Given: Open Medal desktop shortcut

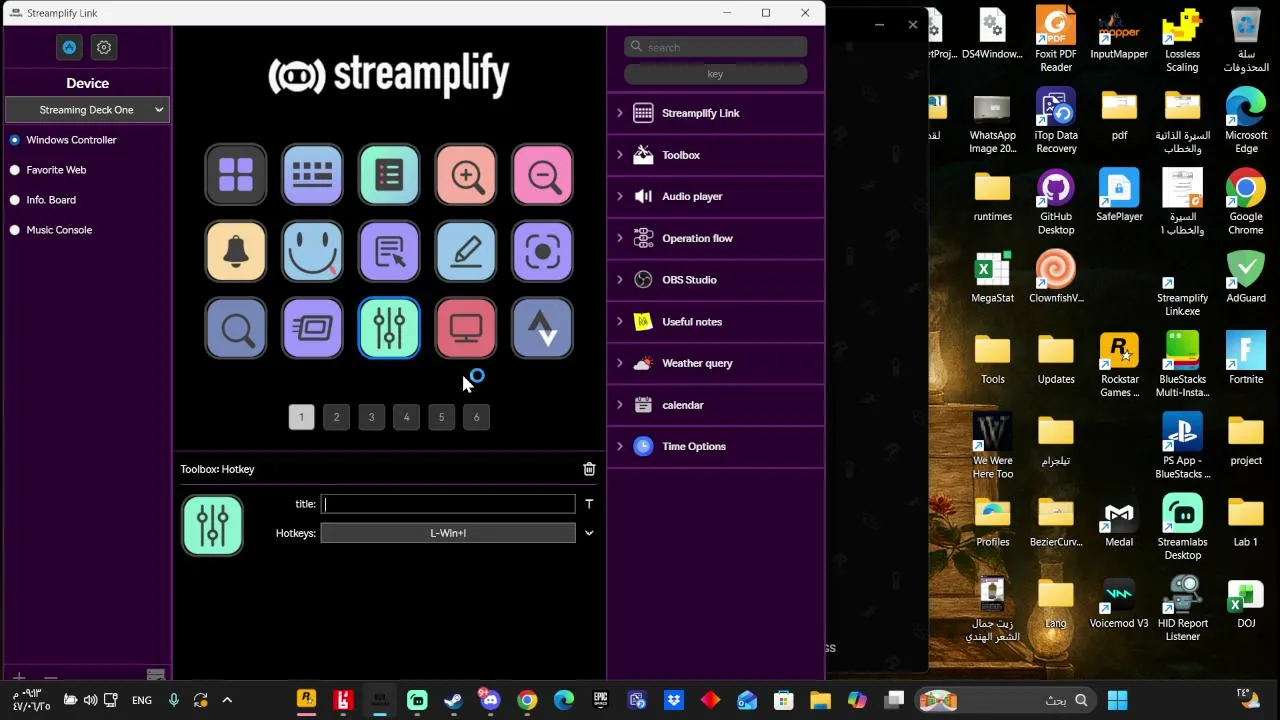Looking at the screenshot, I should 1119,522.
